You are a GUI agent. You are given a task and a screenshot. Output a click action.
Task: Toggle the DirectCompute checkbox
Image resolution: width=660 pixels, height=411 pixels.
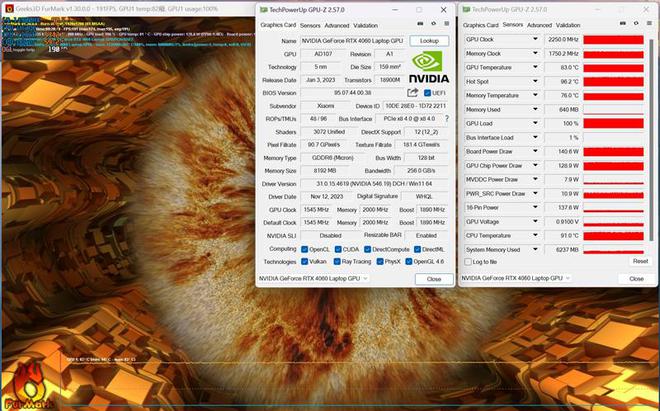[x=367, y=249]
